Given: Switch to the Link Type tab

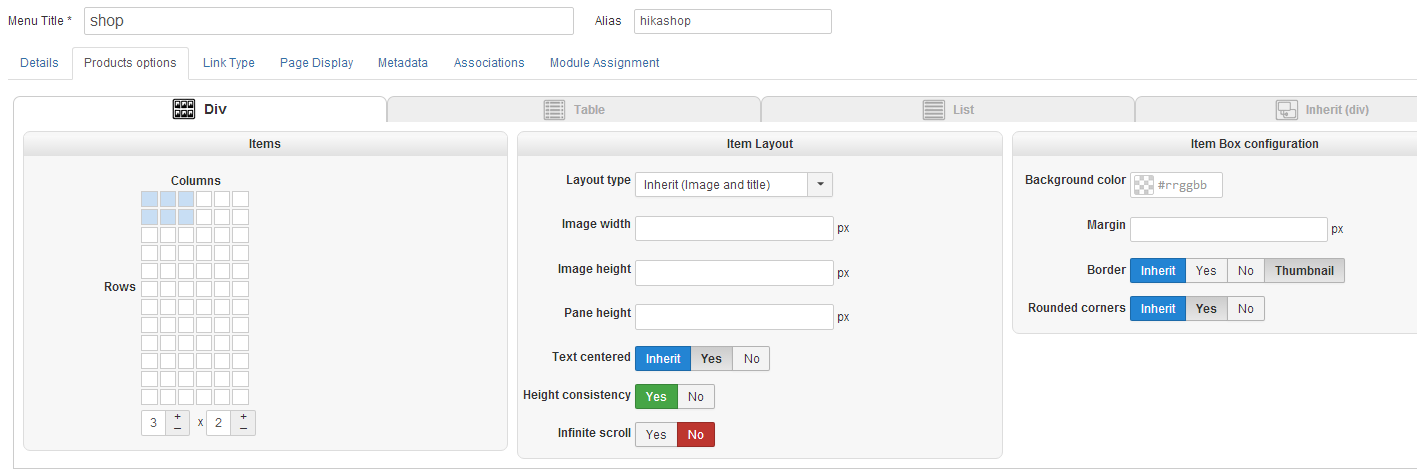Looking at the screenshot, I should pos(229,63).
